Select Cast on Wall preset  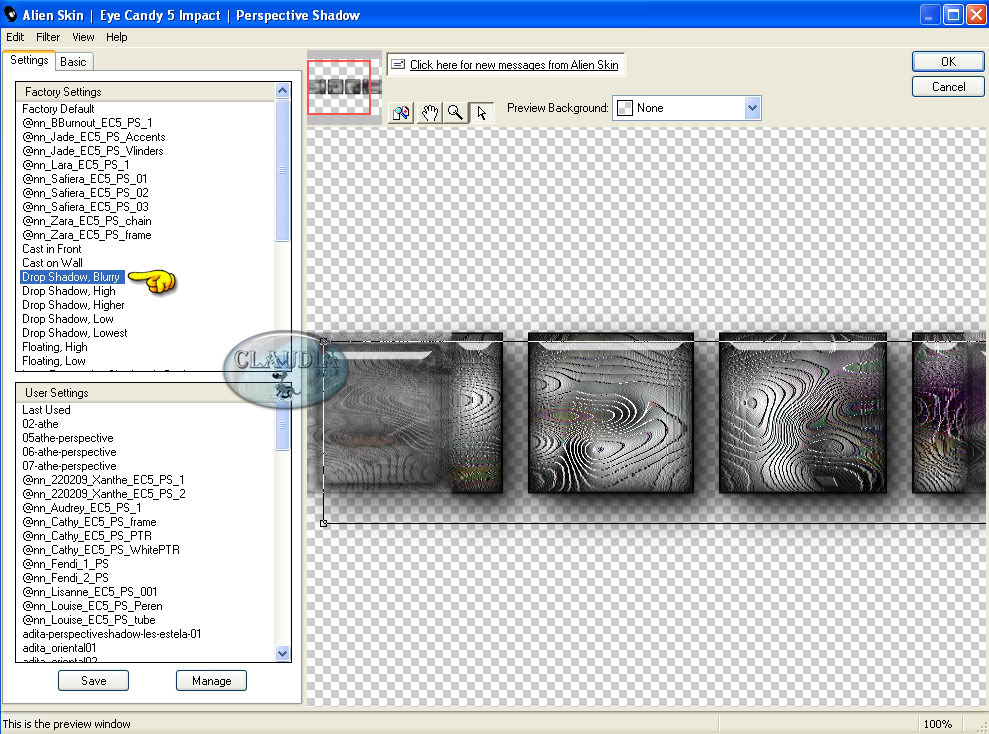pyautogui.click(x=52, y=263)
